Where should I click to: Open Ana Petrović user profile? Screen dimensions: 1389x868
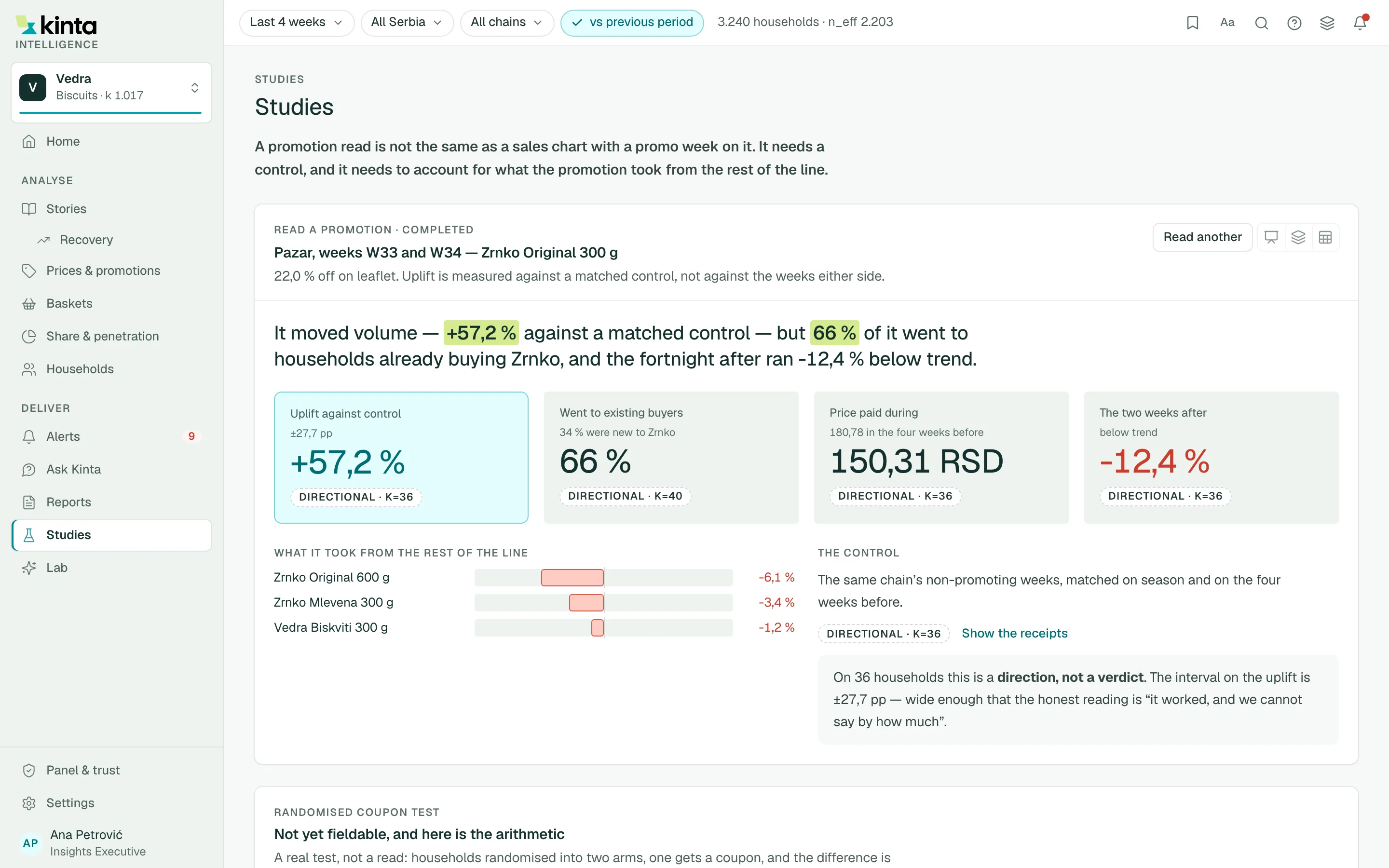tap(111, 843)
